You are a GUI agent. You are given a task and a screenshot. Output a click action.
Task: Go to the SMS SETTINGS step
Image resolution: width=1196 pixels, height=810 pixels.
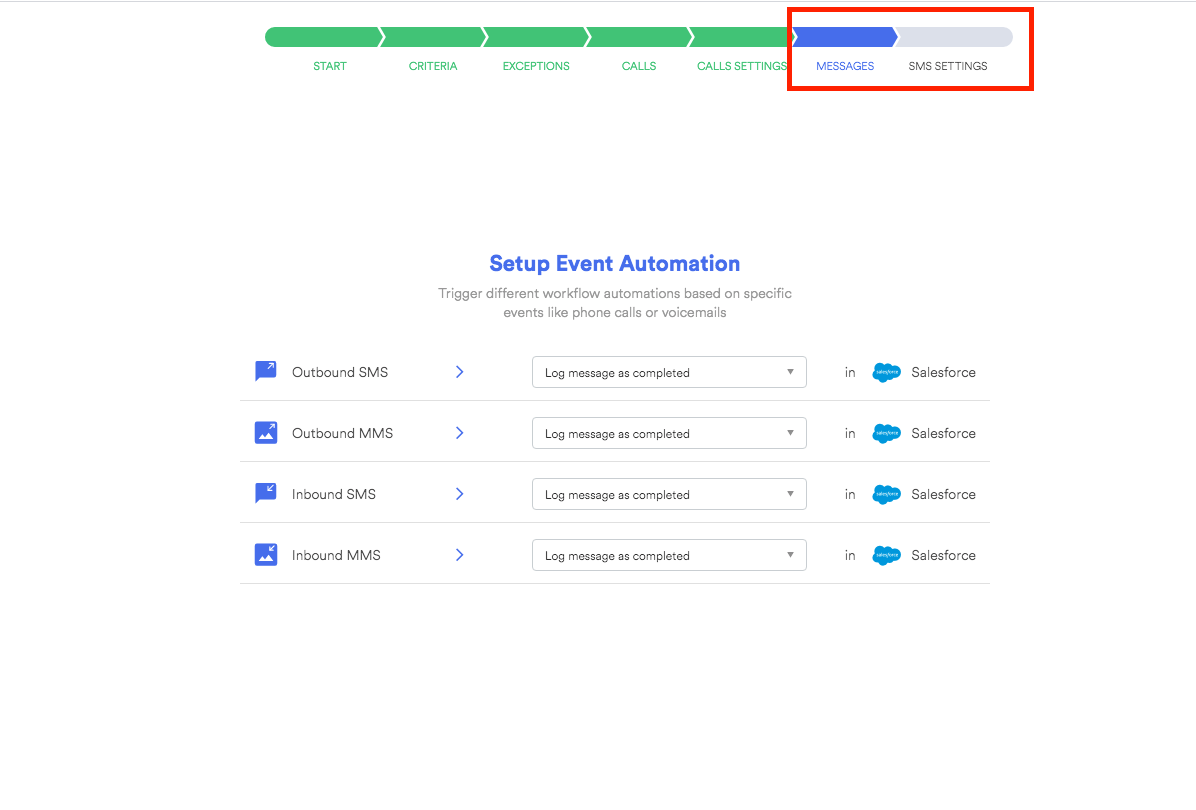pyautogui.click(x=947, y=66)
